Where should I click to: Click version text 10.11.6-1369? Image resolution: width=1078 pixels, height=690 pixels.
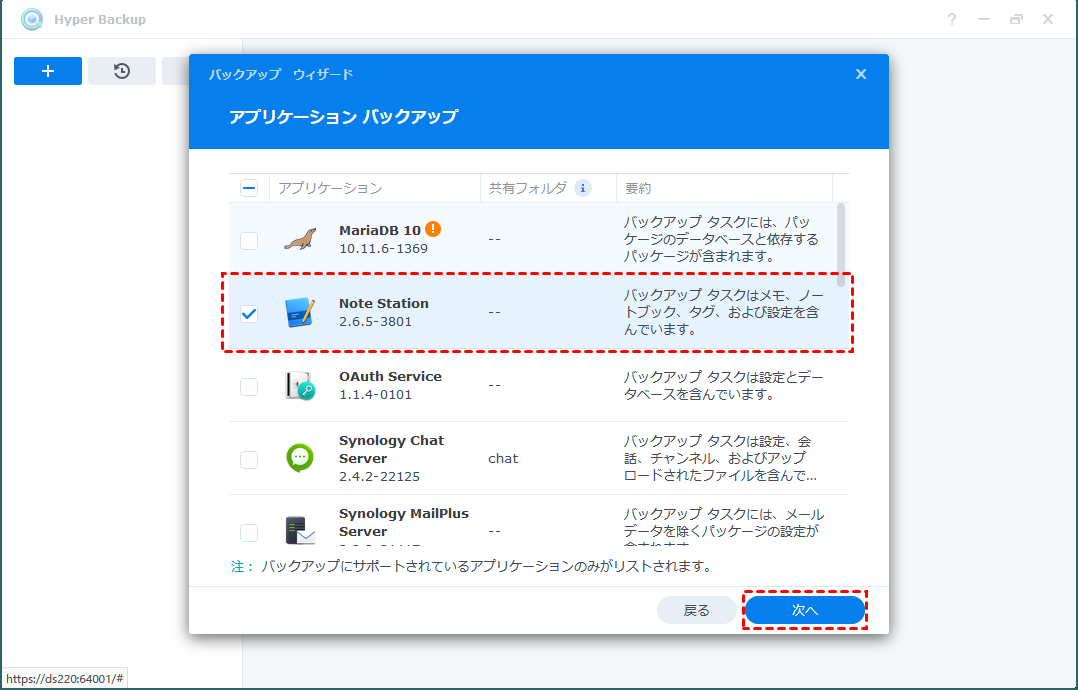(384, 248)
